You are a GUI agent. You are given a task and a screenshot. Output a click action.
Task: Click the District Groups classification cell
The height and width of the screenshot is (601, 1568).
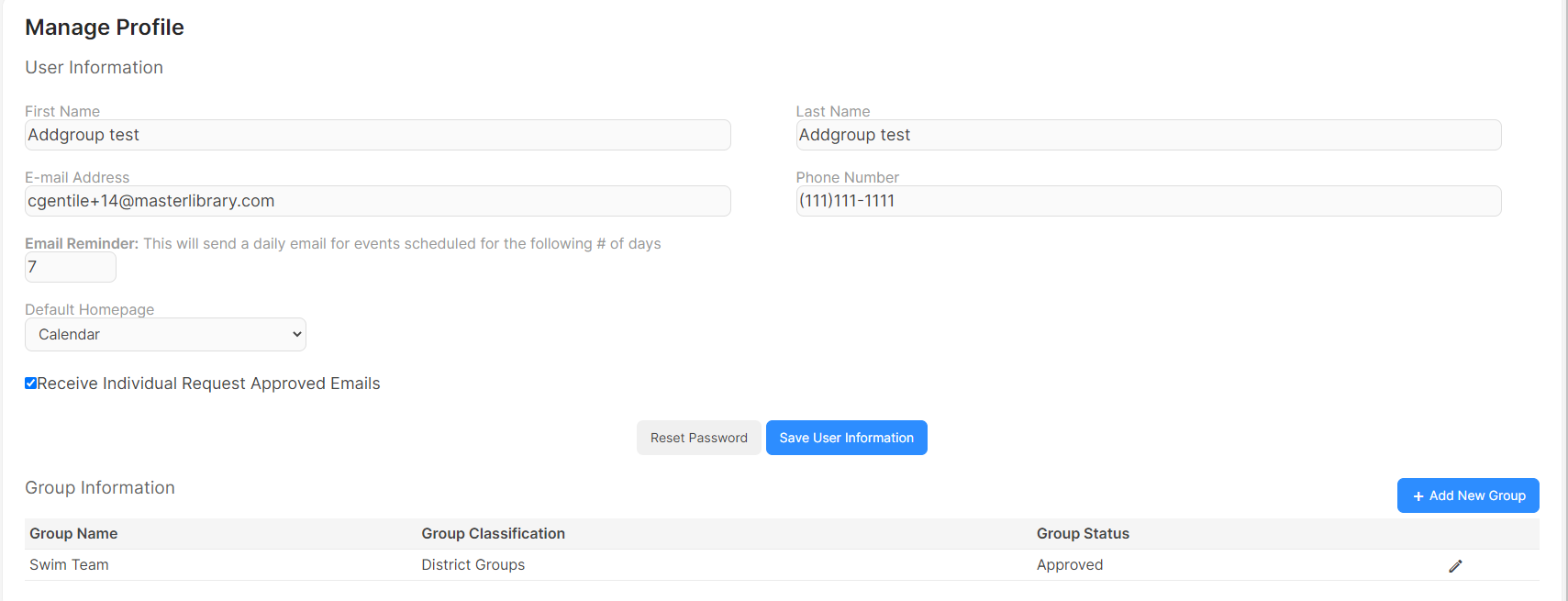(x=473, y=565)
